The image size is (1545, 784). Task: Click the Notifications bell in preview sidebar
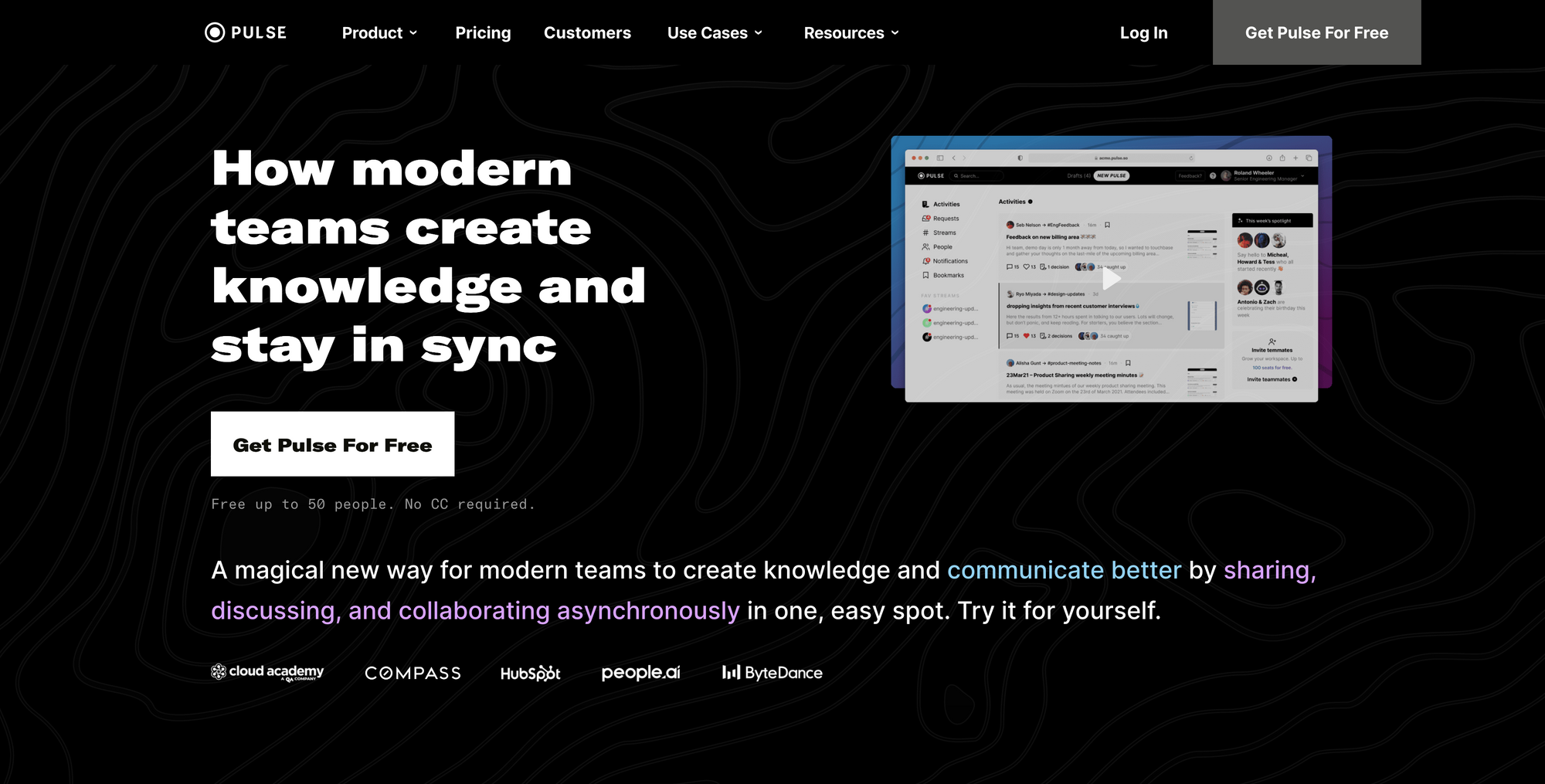[x=925, y=261]
